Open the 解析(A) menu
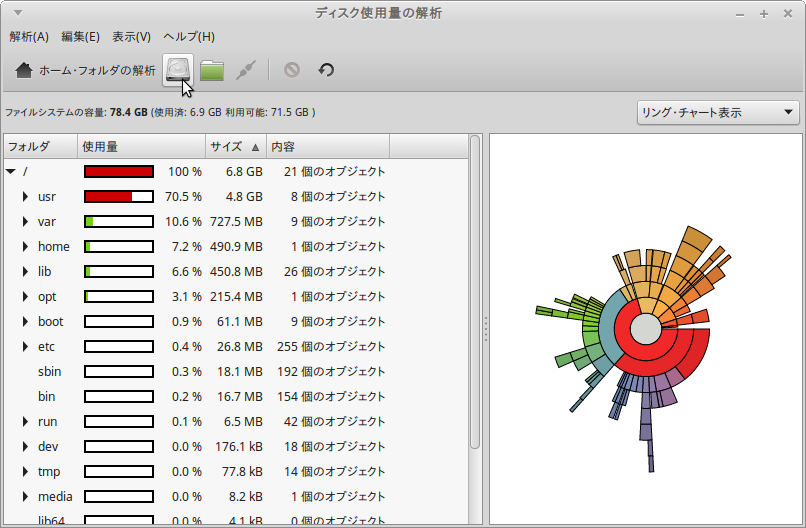 29,37
